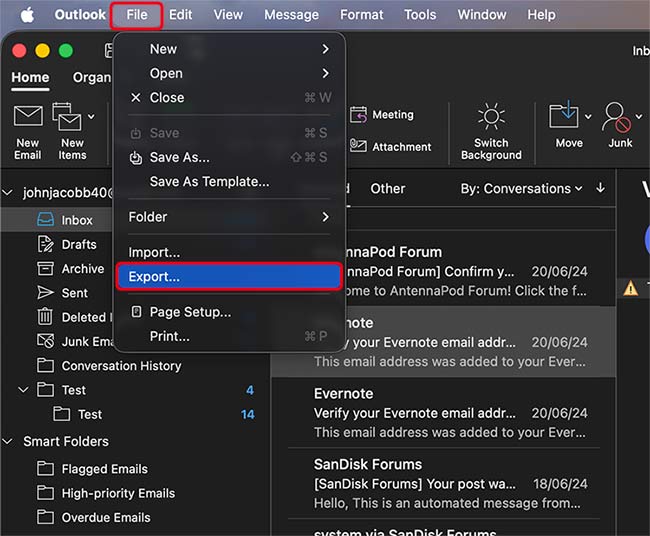This screenshot has width=650, height=536.
Task: Collapse the Test folder chevron
Action: 23,390
